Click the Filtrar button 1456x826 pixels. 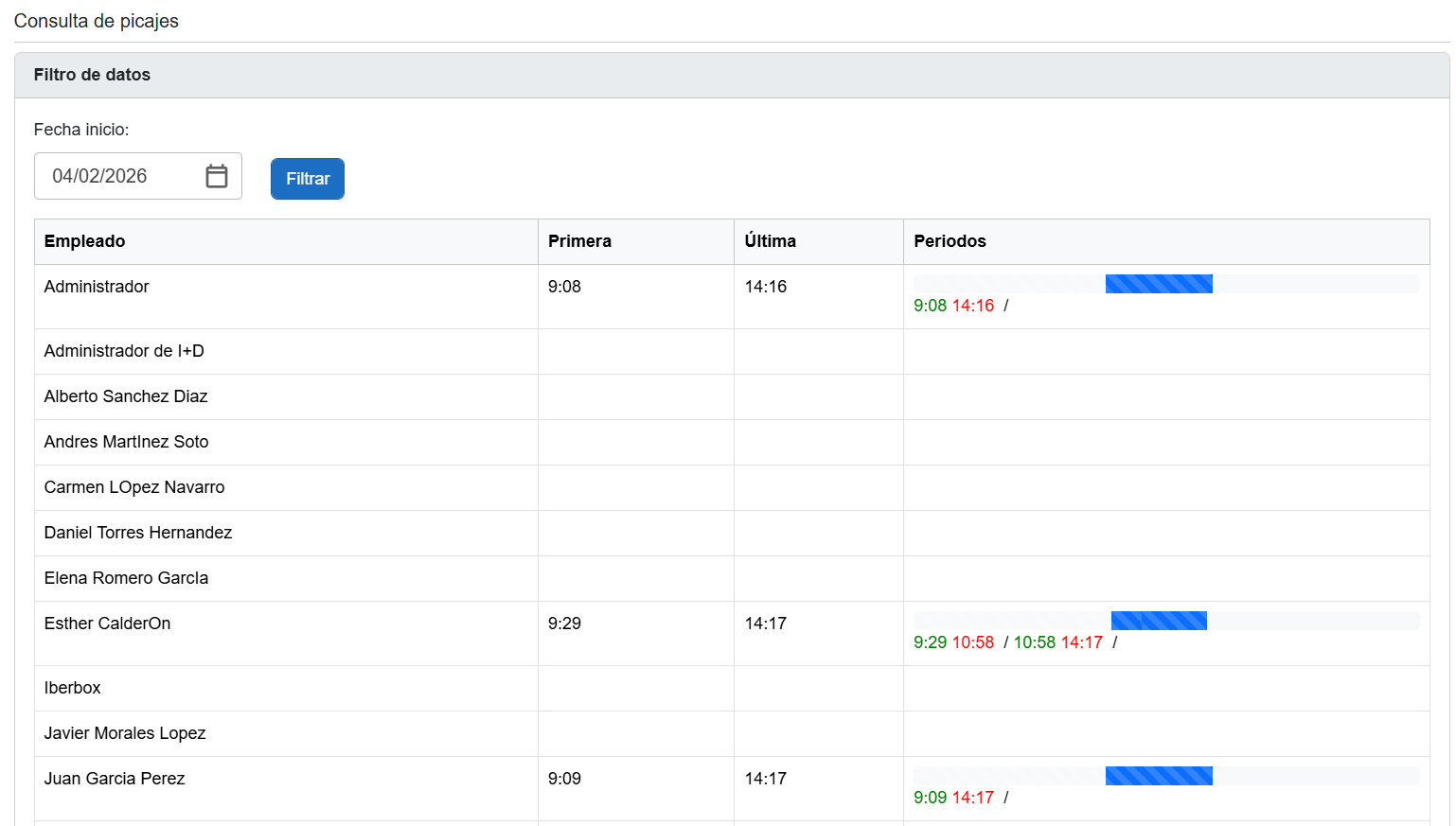pyautogui.click(x=307, y=179)
